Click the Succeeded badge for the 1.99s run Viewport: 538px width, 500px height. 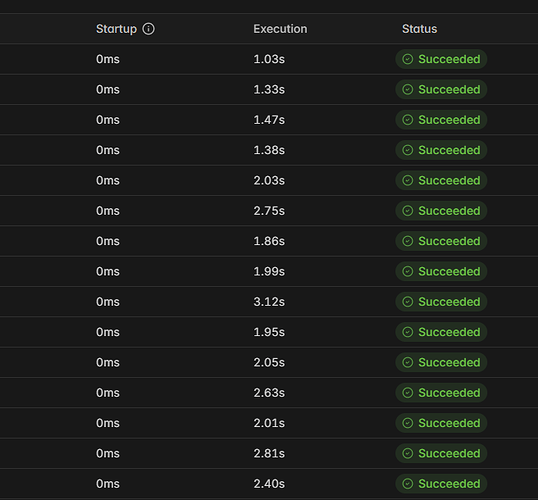[441, 271]
